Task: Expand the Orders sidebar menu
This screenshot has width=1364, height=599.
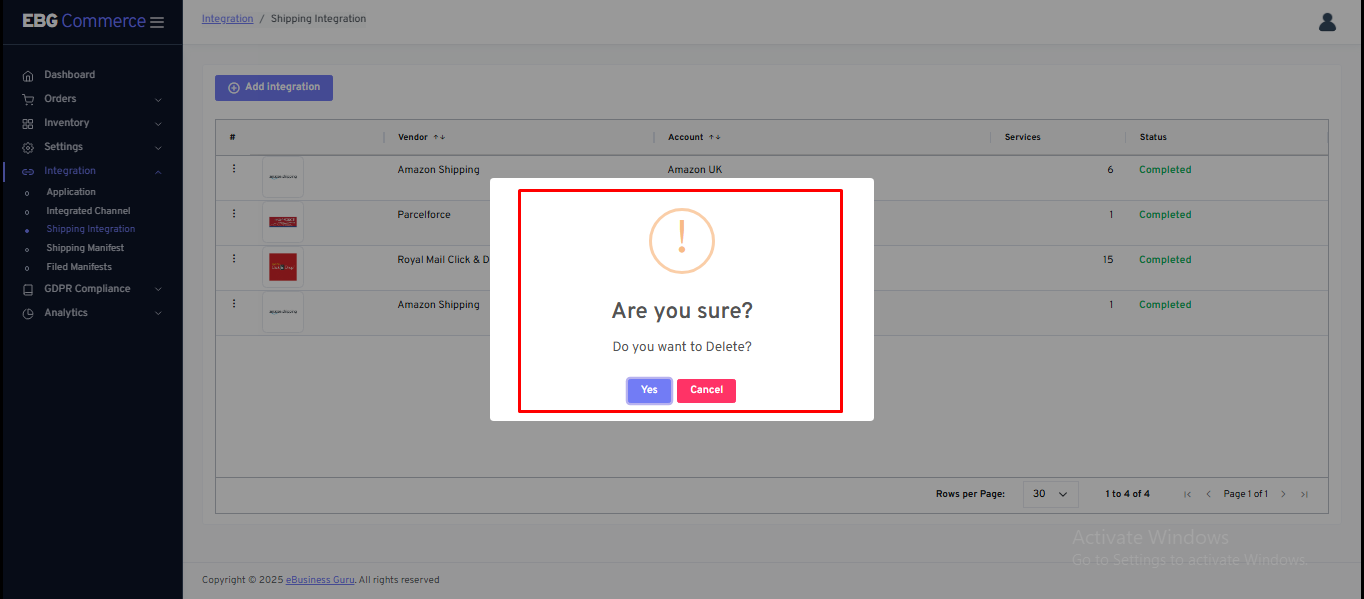Action: point(60,99)
